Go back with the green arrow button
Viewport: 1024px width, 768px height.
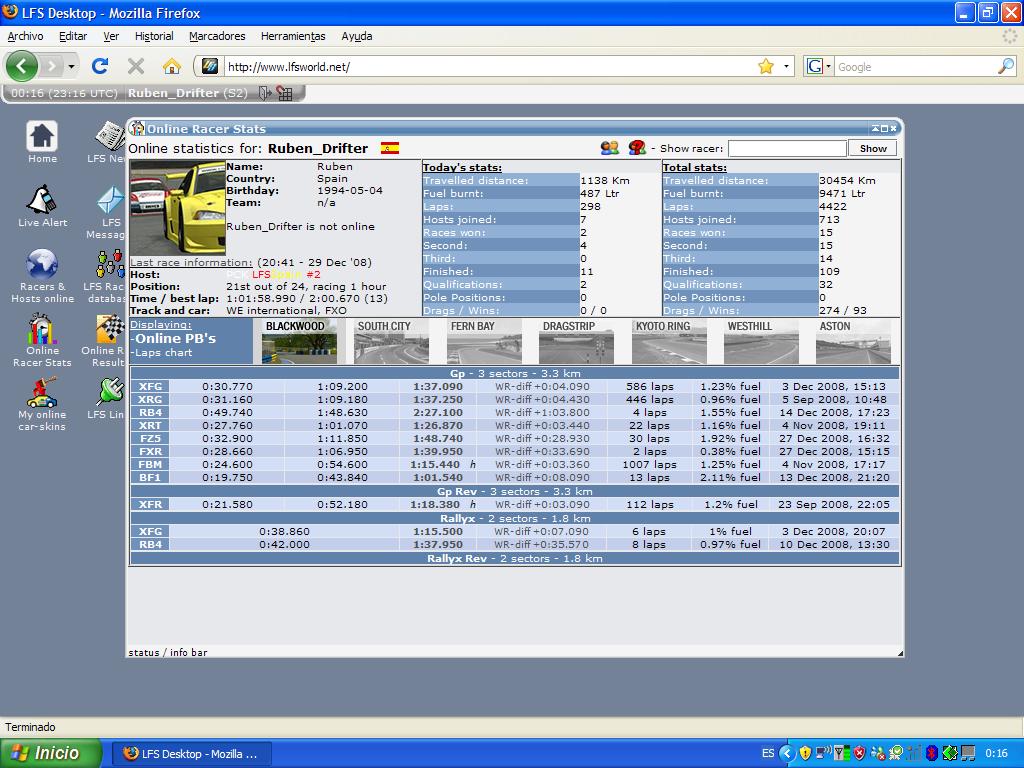click(x=22, y=66)
